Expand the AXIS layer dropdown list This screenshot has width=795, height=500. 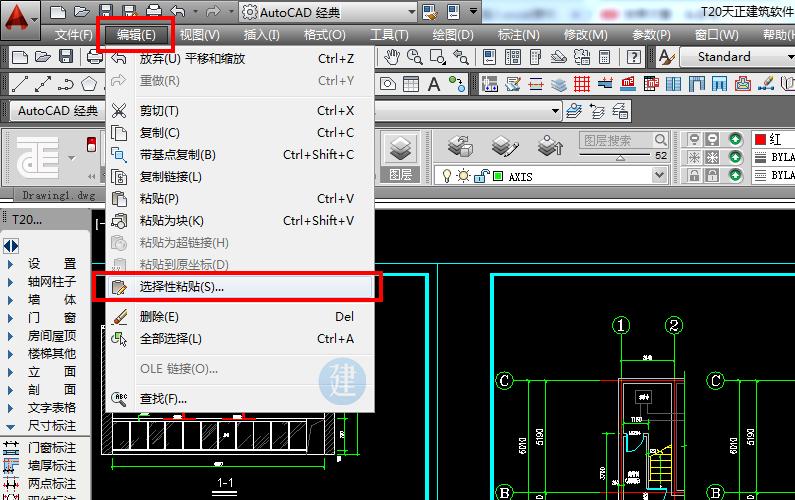pyautogui.click(x=659, y=176)
